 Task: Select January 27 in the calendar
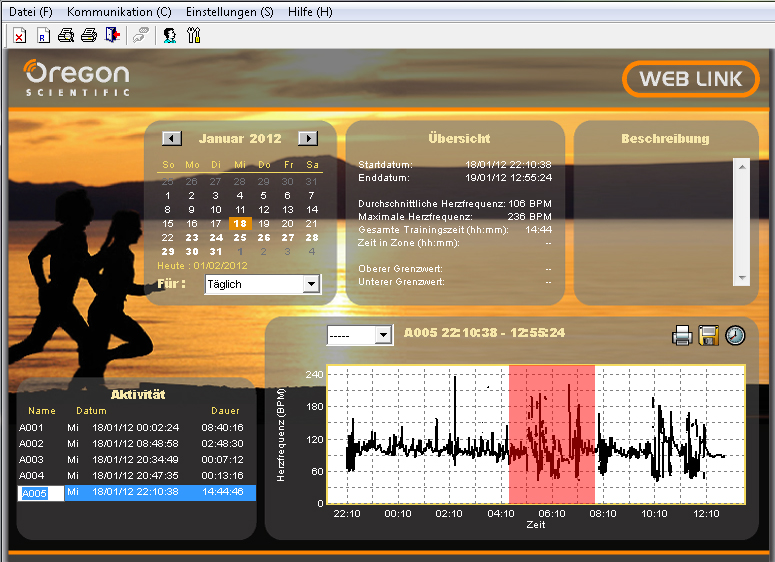tap(288, 238)
